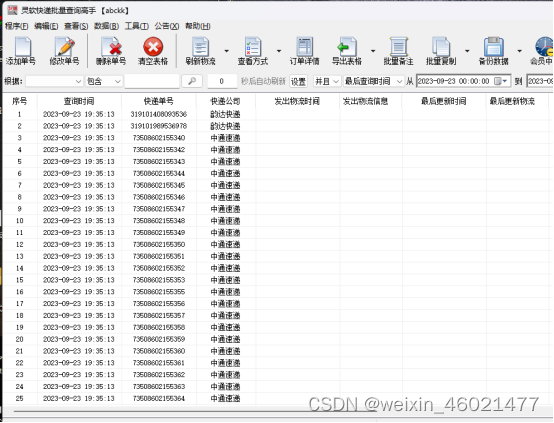Open the 并且 logic dropdown
This screenshot has width=554, height=423.
pos(327,81)
